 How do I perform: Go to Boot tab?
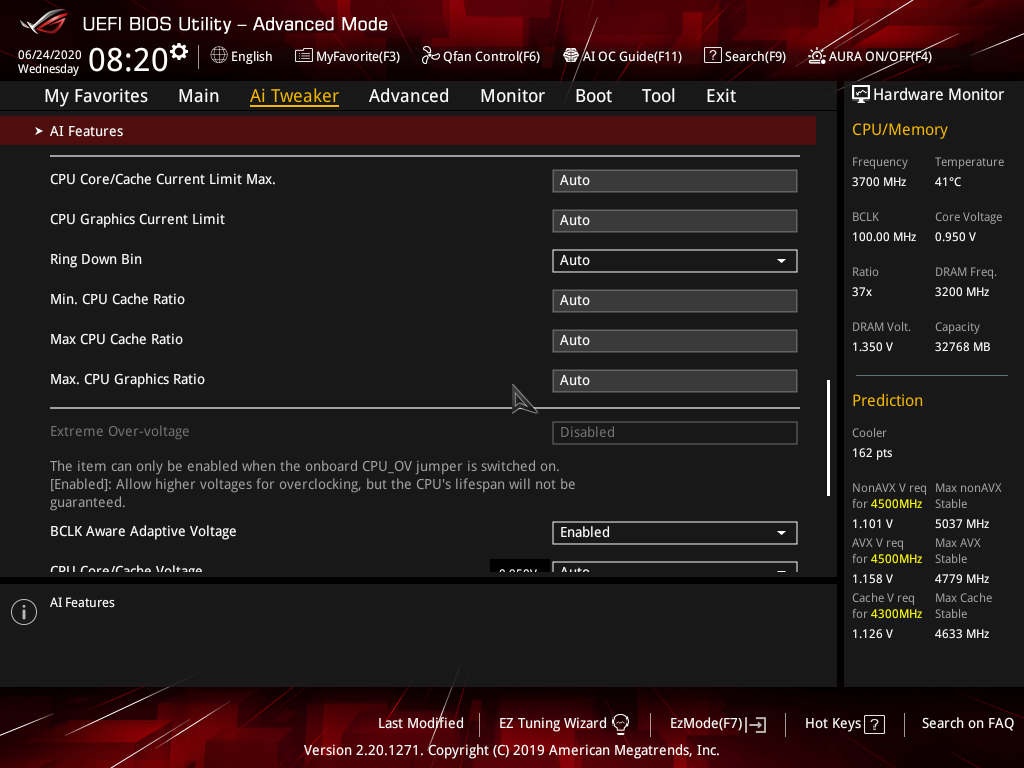(x=593, y=96)
